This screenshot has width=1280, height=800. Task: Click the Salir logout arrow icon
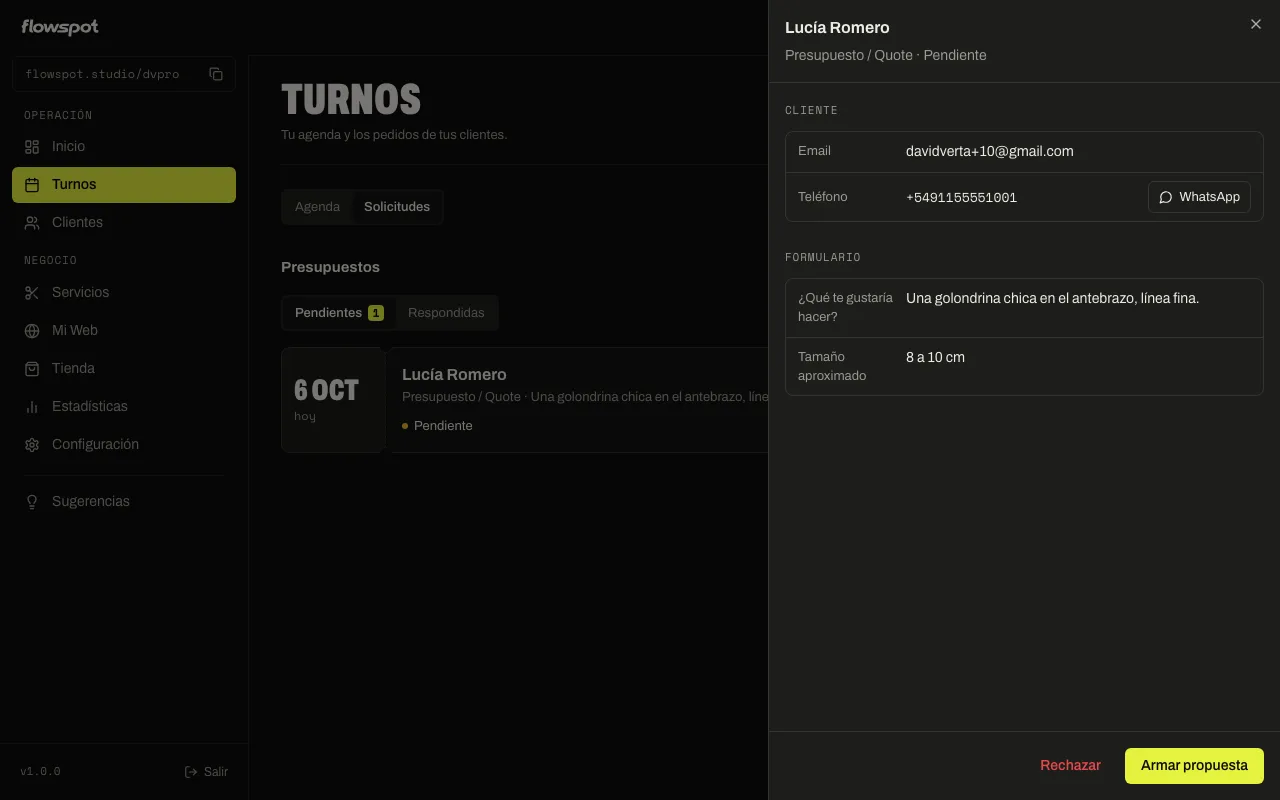click(x=191, y=772)
